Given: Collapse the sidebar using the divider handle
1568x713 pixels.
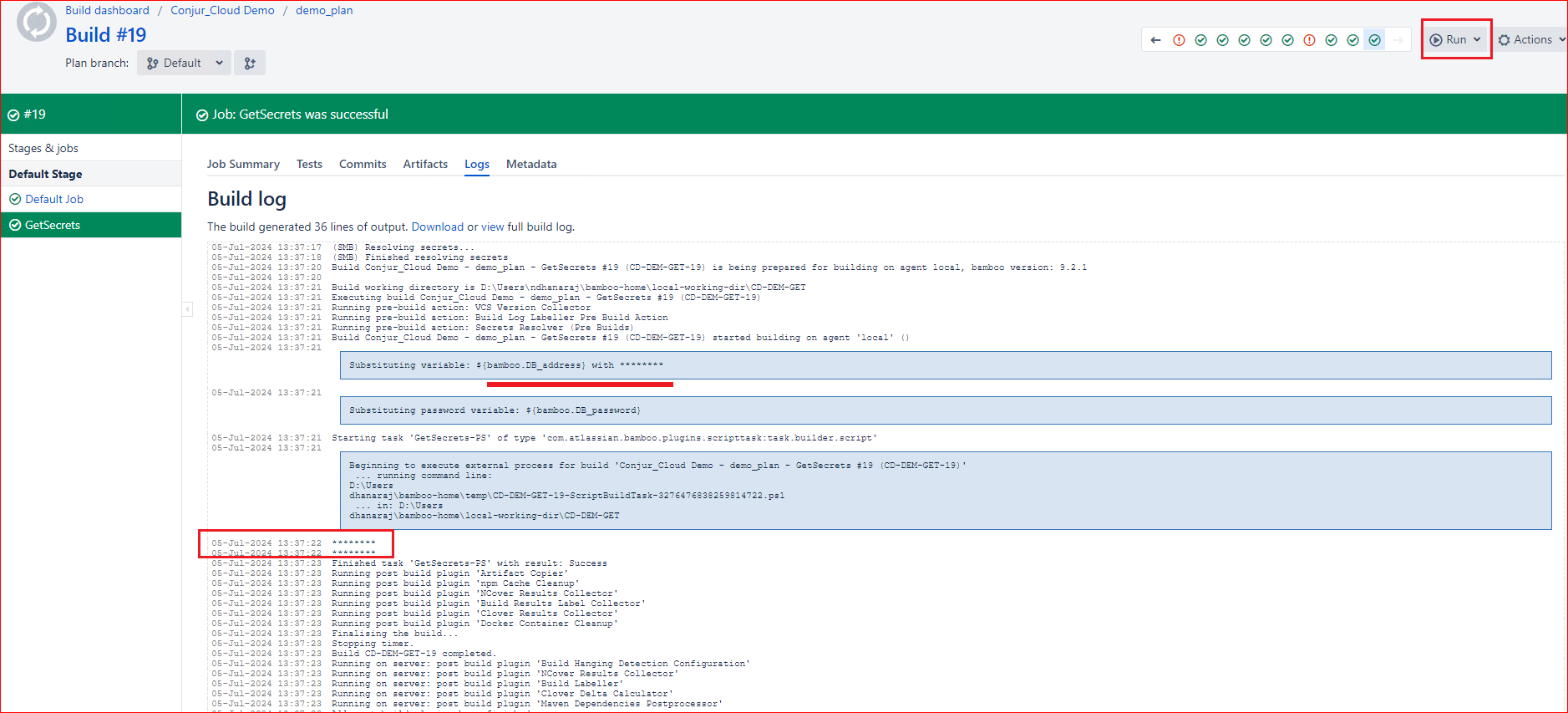Looking at the screenshot, I should [187, 309].
